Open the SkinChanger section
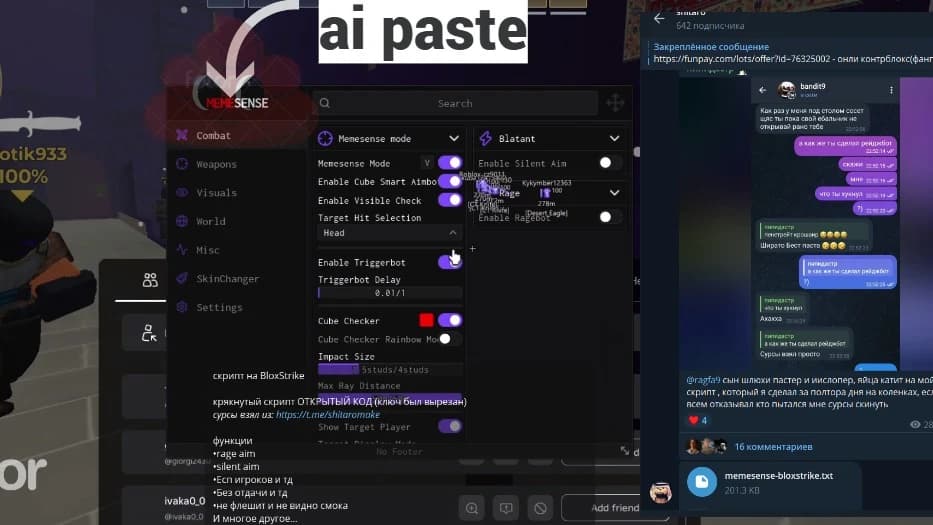The height and width of the screenshot is (525, 933). click(227, 279)
